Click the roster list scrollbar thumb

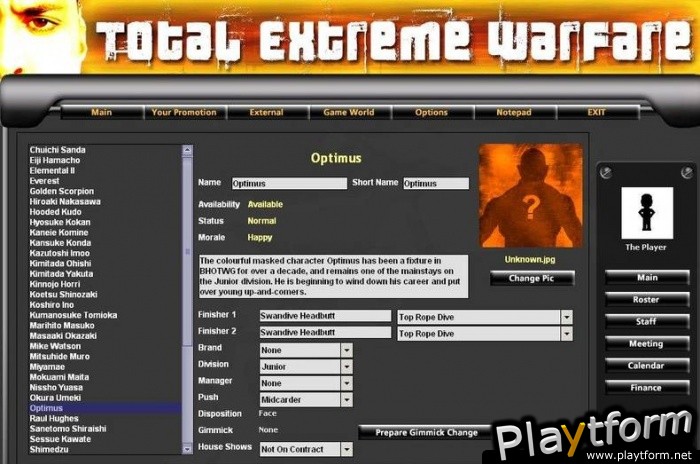[188, 251]
